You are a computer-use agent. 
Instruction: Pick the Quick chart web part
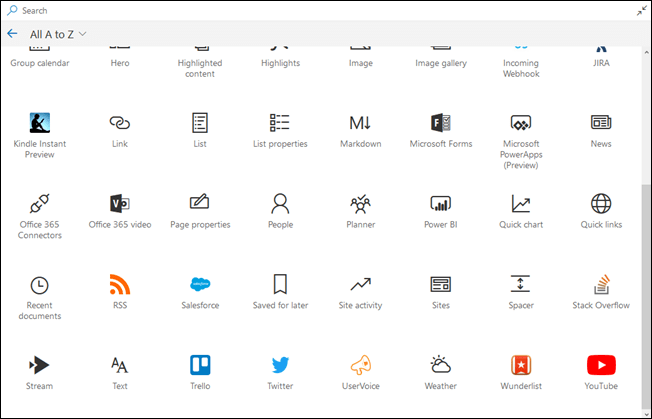pos(521,204)
